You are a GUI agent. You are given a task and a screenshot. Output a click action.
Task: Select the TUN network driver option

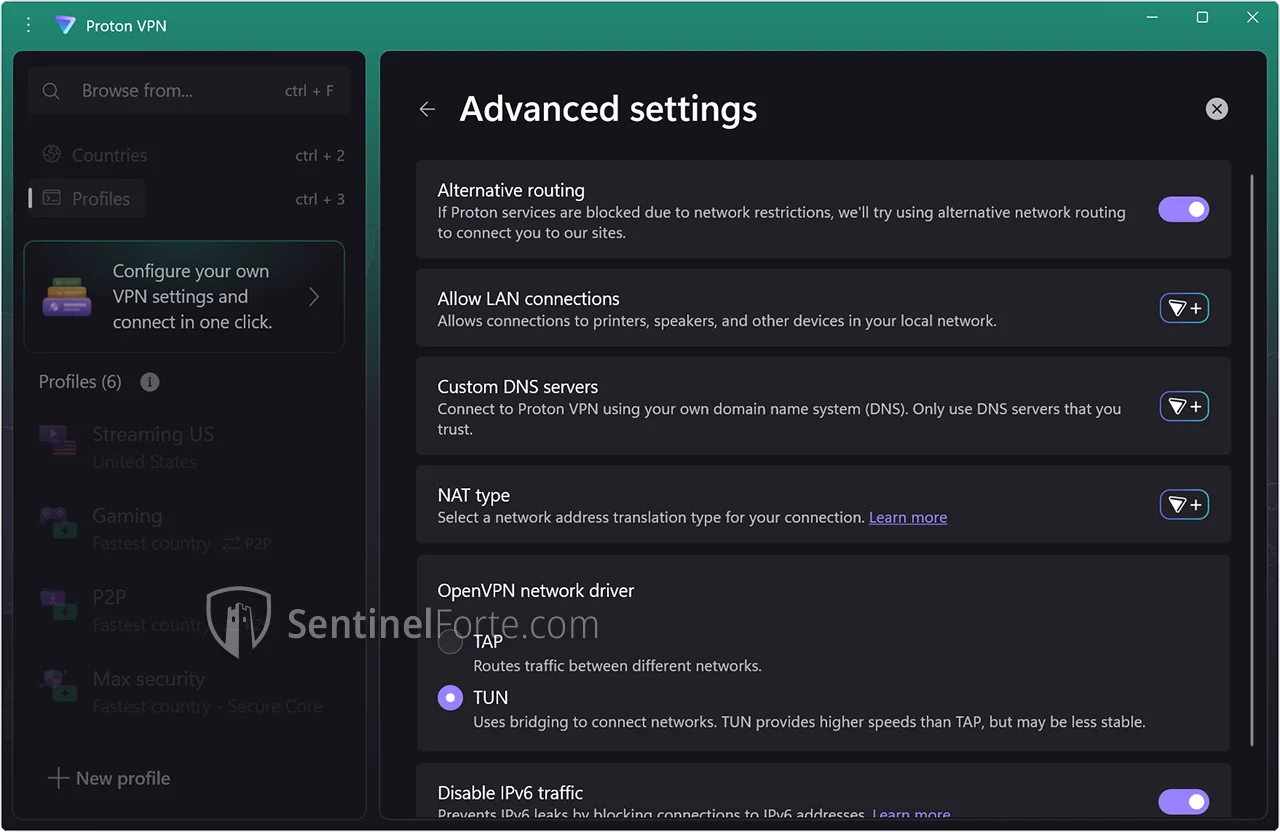[451, 698]
